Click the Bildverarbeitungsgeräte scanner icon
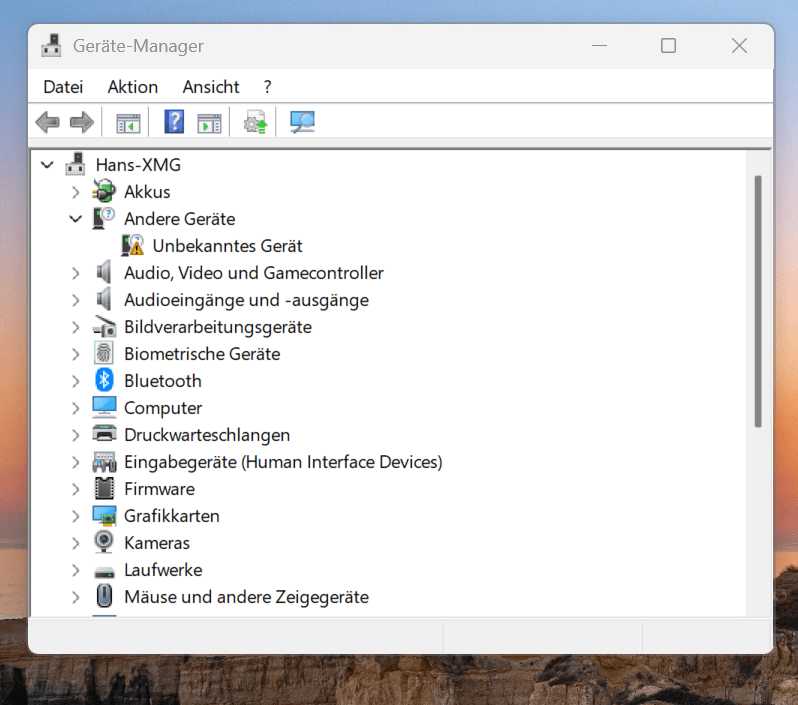Viewport: 798px width, 705px height. (x=104, y=327)
